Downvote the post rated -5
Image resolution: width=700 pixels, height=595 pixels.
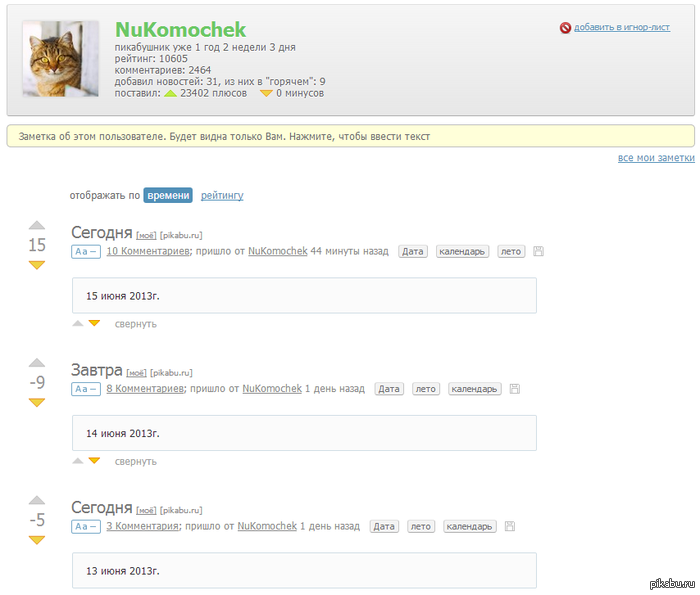tap(37, 540)
